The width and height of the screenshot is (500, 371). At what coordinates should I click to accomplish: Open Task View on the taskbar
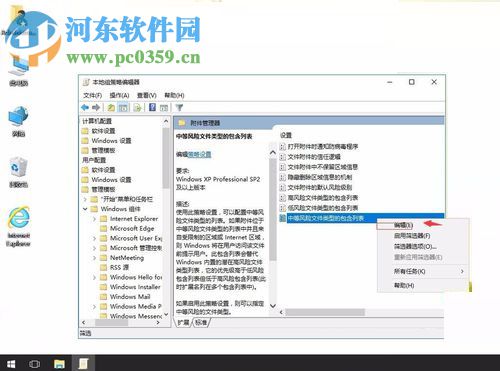tap(35, 363)
